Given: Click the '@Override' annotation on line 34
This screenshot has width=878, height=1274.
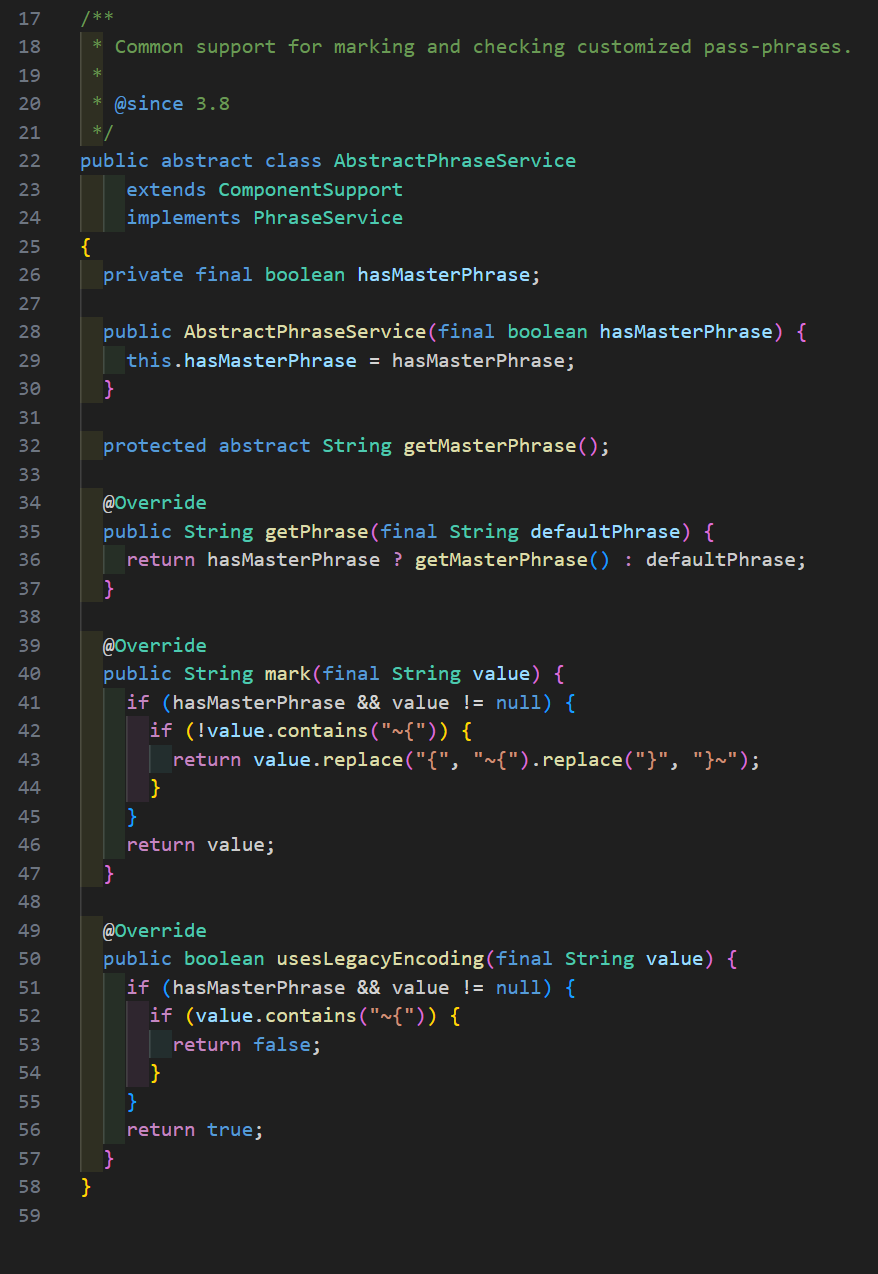Looking at the screenshot, I should coord(155,503).
